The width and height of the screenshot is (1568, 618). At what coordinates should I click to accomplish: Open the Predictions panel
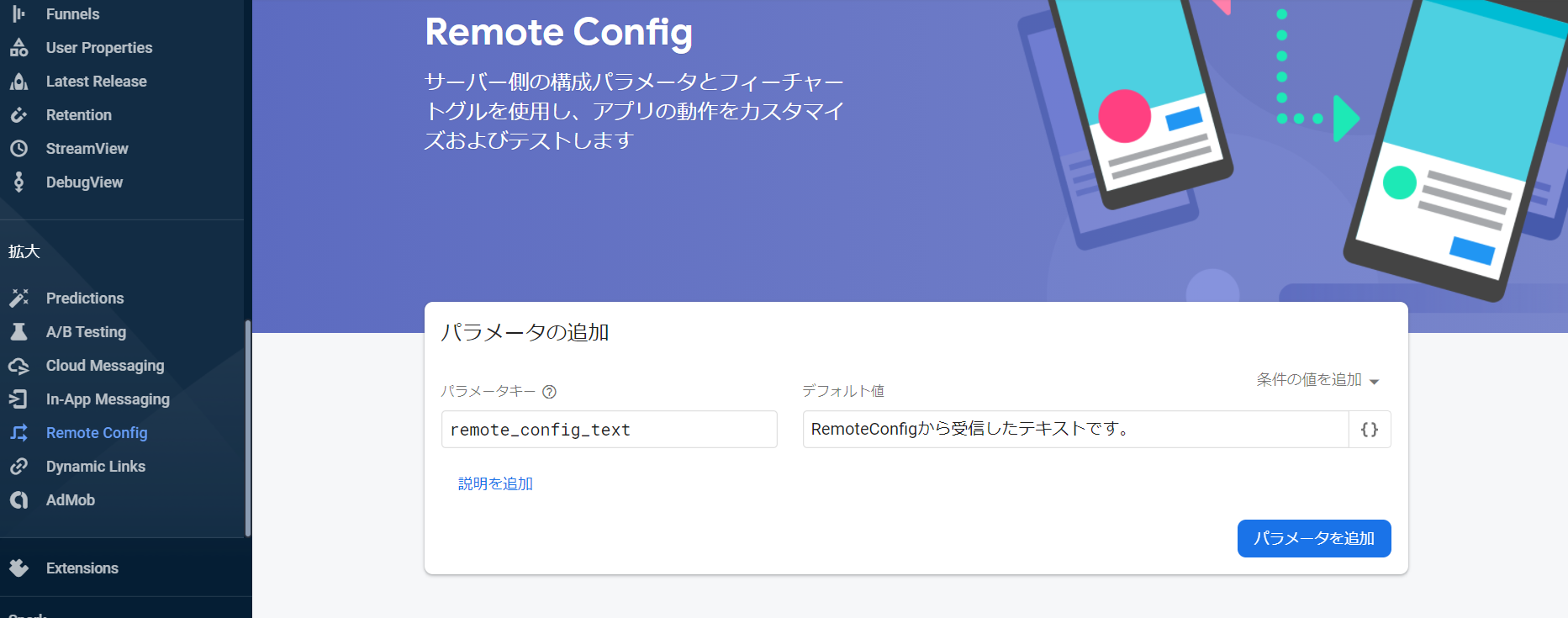(85, 298)
